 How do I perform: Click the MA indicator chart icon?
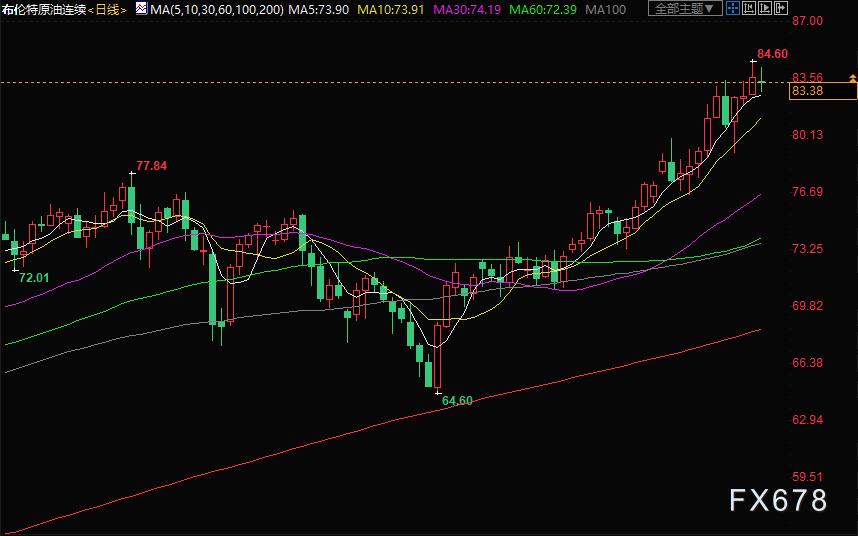141,8
